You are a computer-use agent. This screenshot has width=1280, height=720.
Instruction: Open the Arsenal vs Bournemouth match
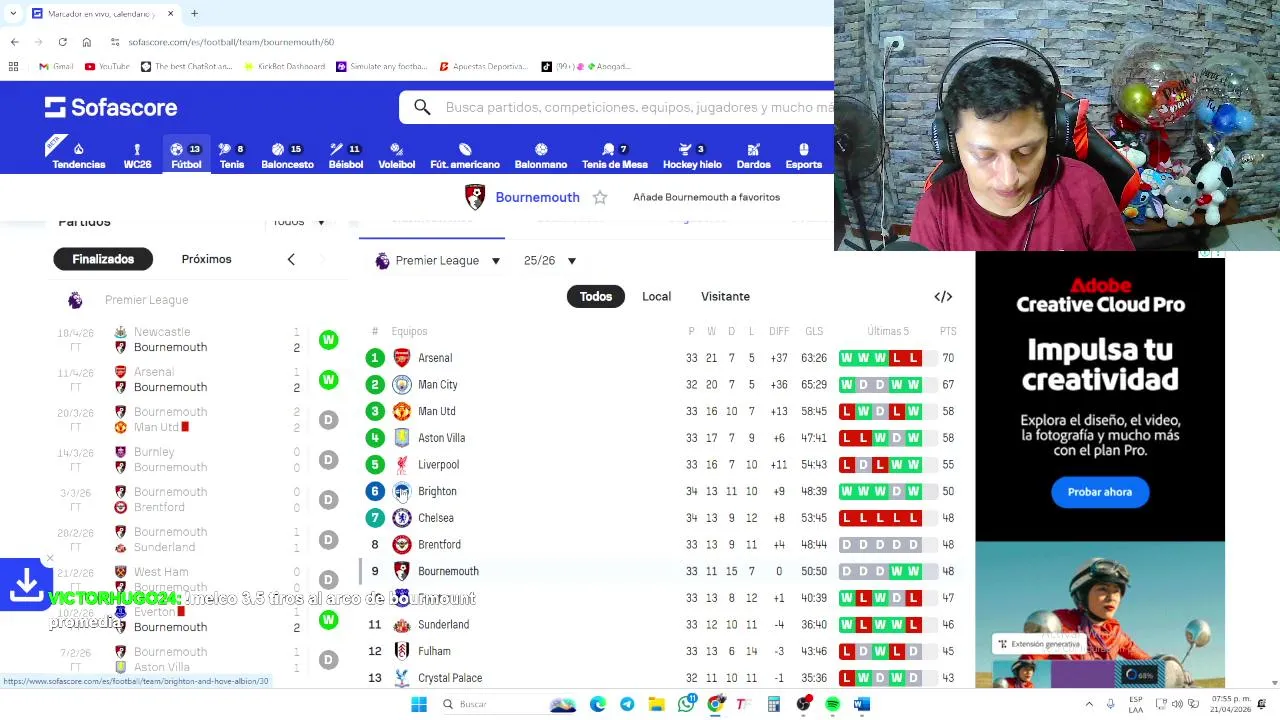click(x=198, y=379)
